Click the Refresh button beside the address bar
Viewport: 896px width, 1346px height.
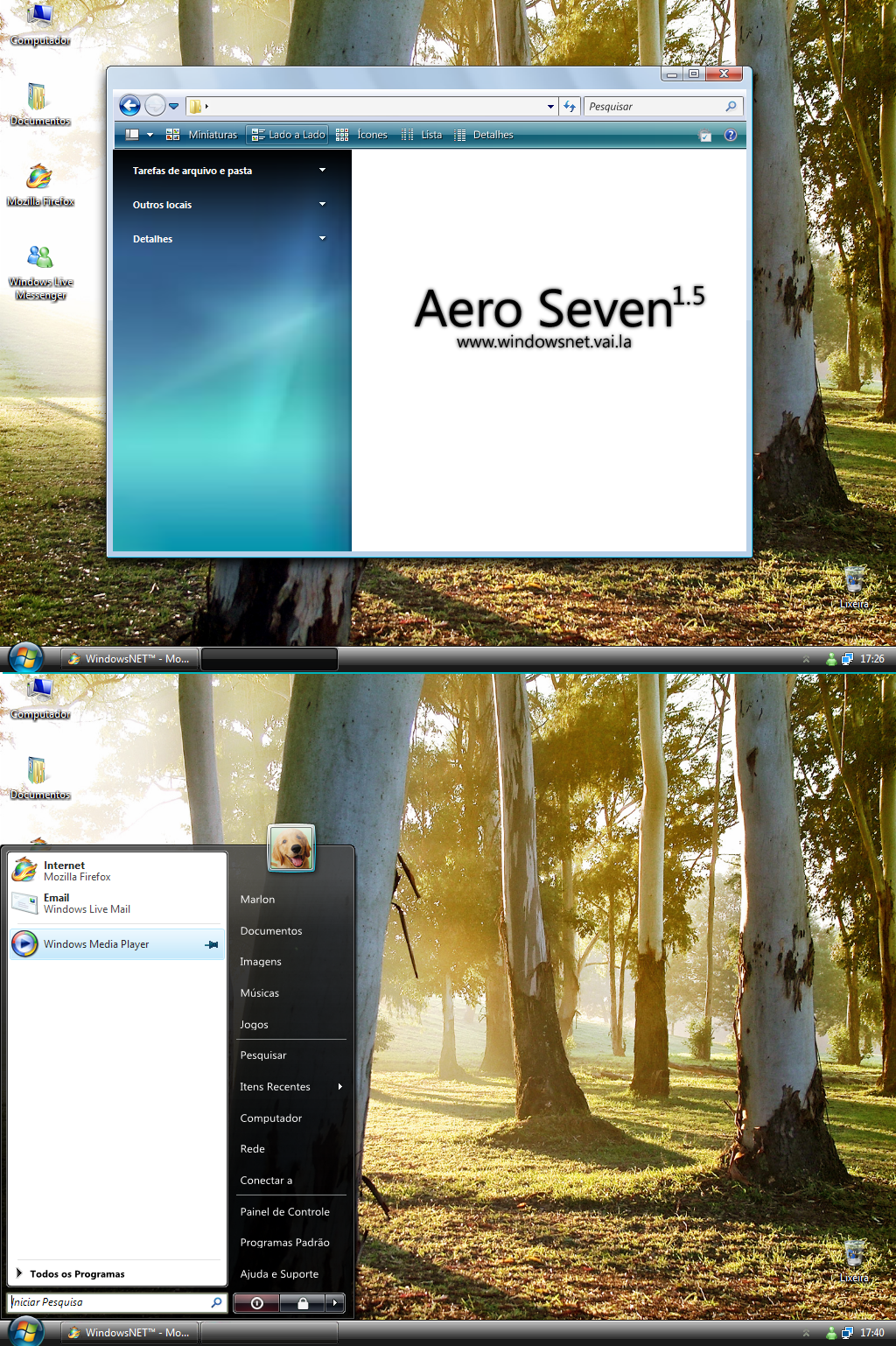click(x=570, y=107)
